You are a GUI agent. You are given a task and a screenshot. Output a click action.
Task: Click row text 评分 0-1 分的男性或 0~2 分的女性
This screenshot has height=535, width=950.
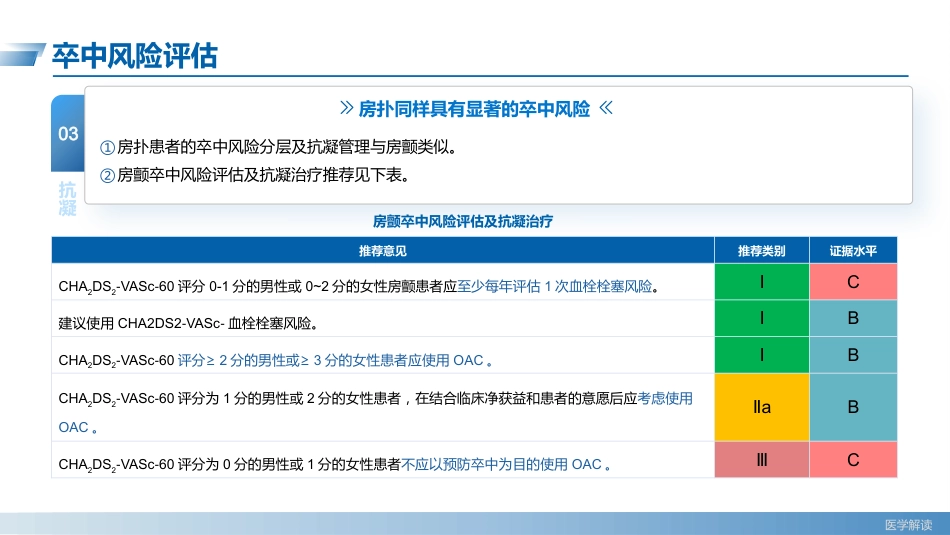283,286
